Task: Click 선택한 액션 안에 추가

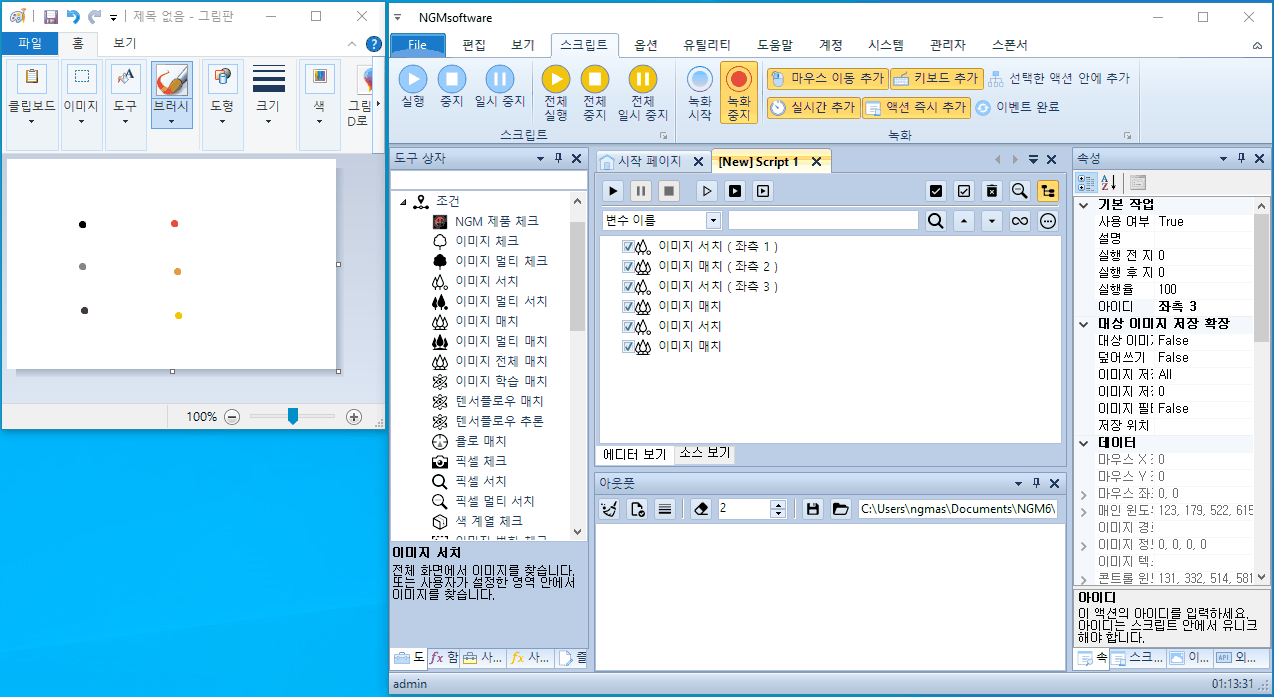Action: (x=1059, y=78)
